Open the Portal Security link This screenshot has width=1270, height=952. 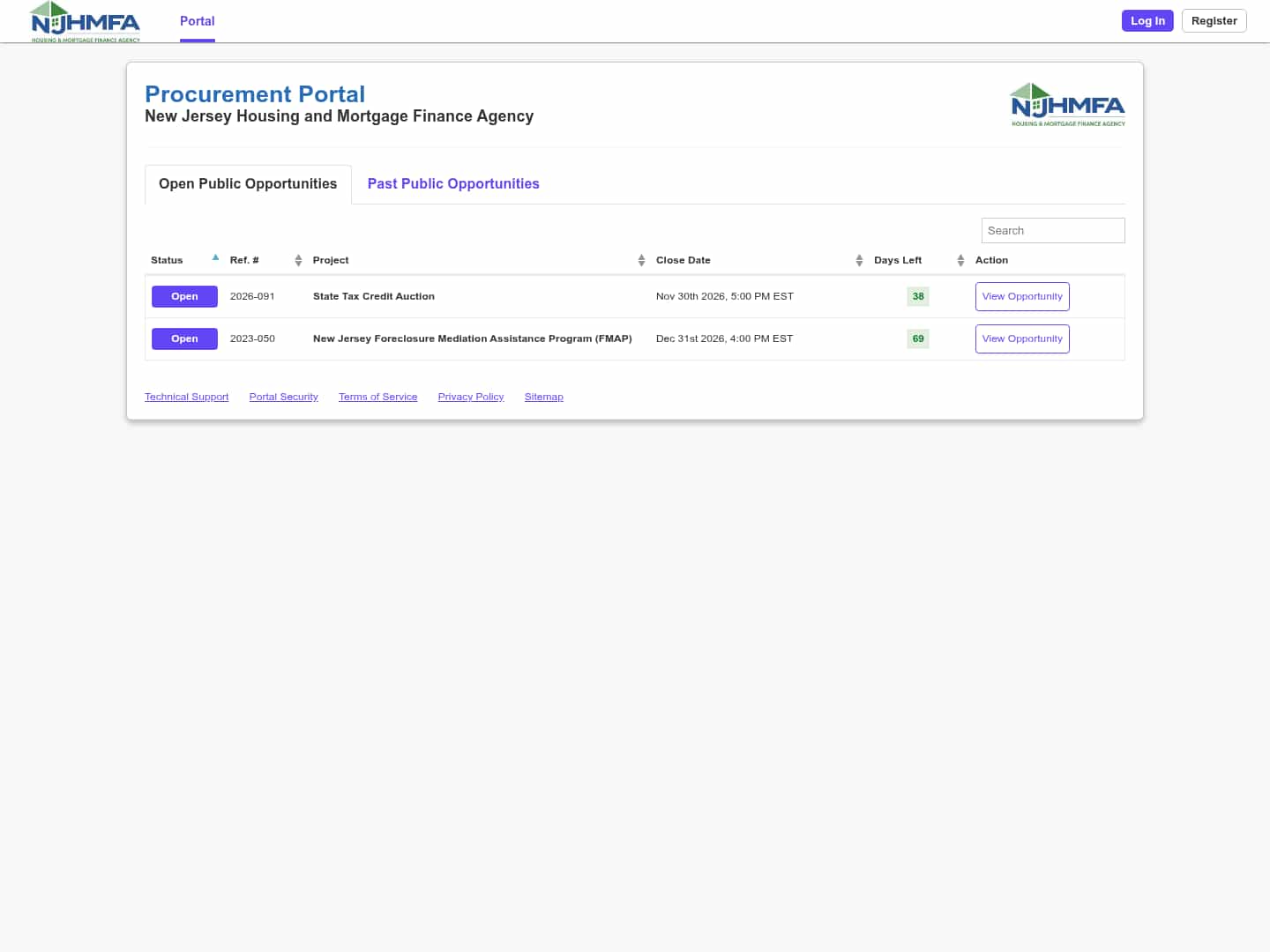coord(283,397)
